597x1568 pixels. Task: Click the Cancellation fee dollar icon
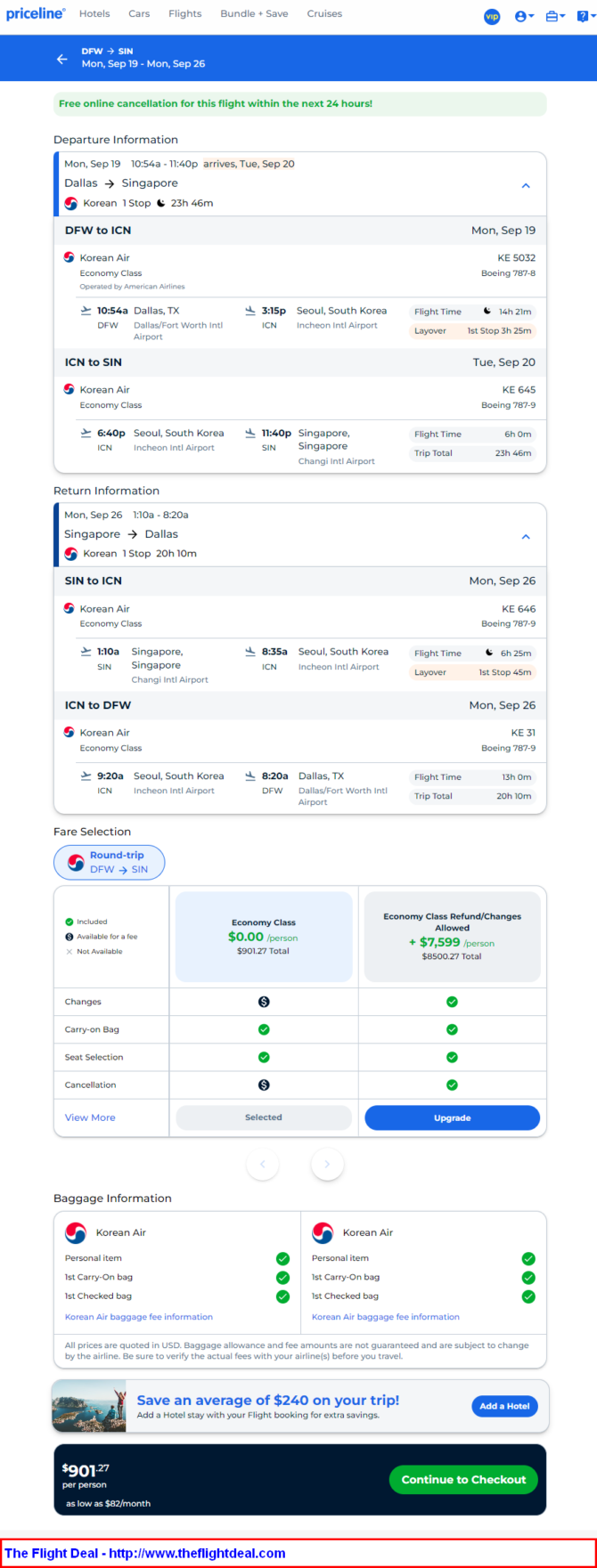click(264, 1085)
